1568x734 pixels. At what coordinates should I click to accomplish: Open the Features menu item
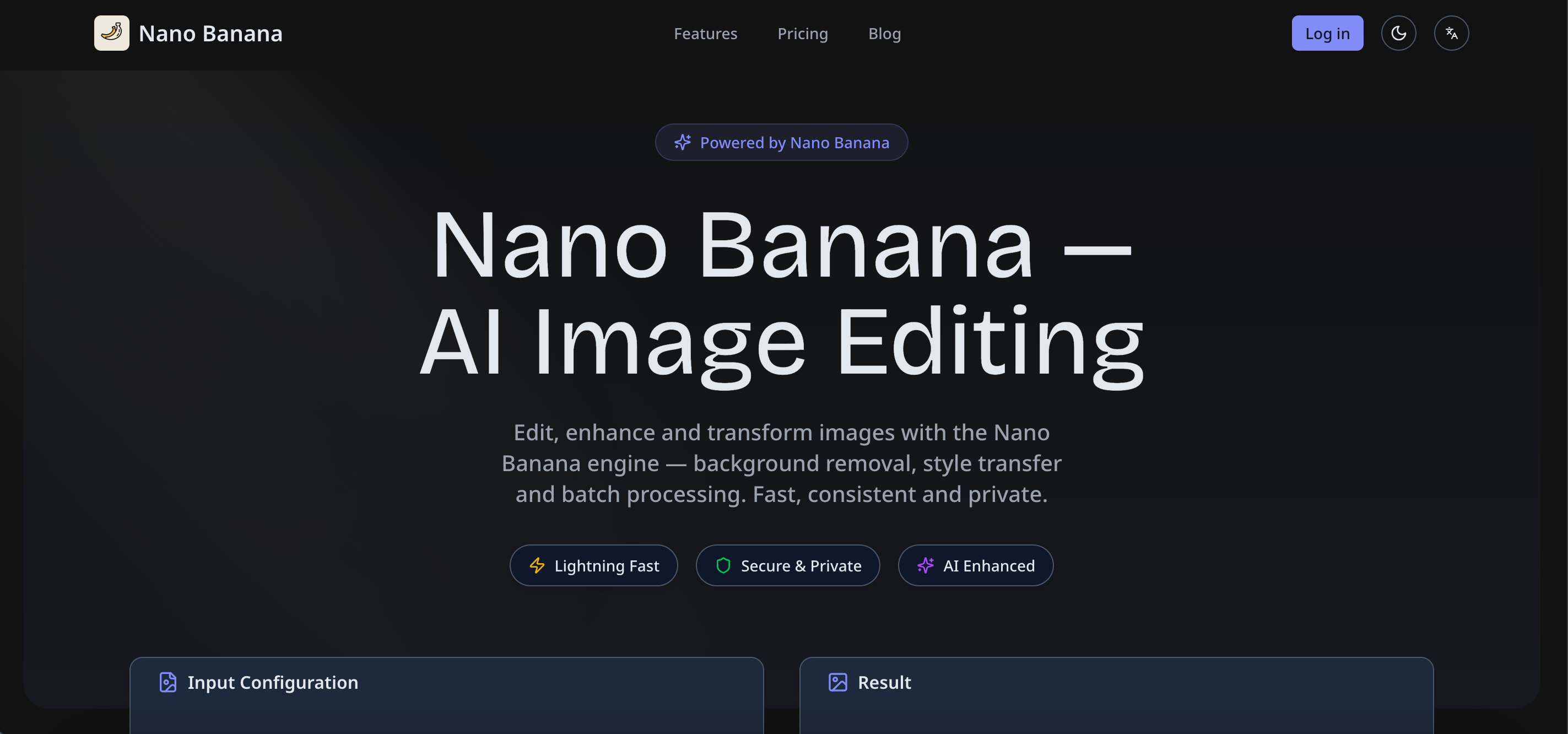[705, 34]
